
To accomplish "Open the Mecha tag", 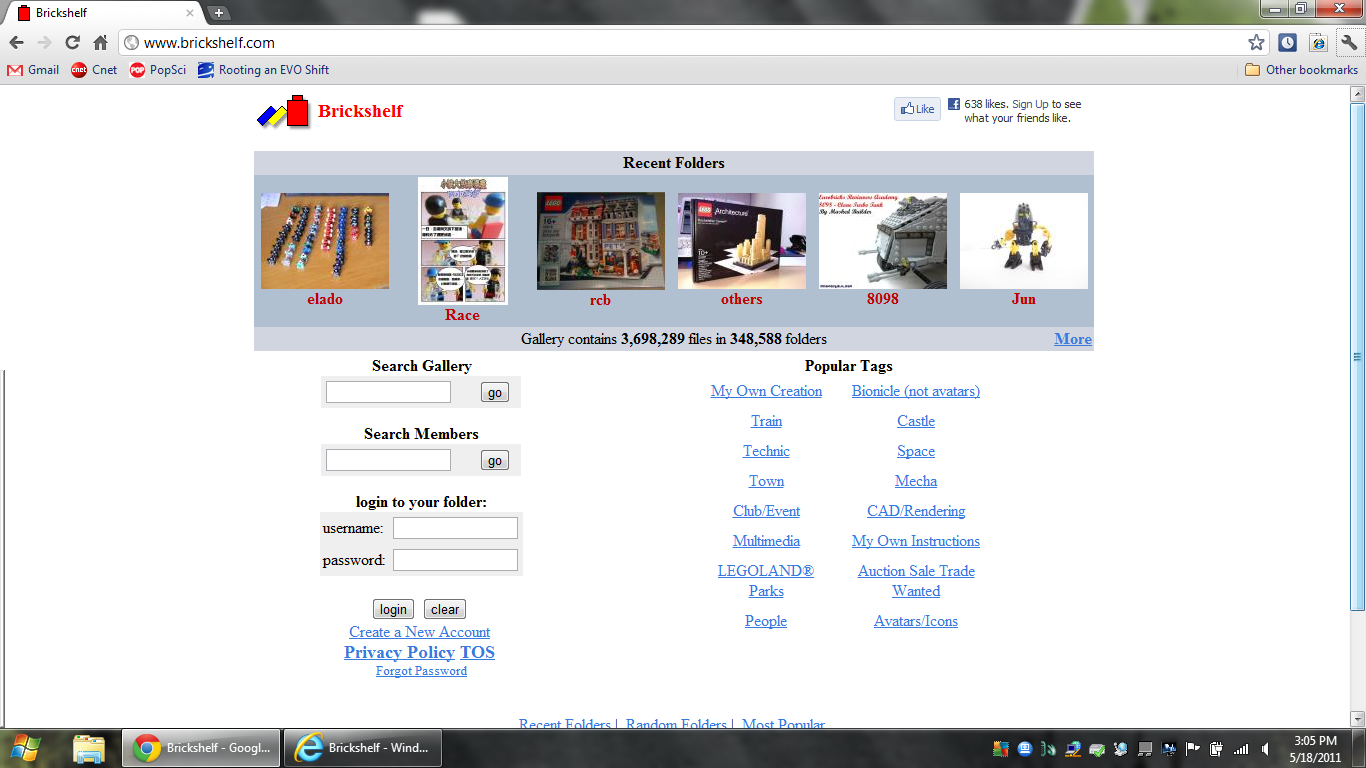I will (x=916, y=481).
